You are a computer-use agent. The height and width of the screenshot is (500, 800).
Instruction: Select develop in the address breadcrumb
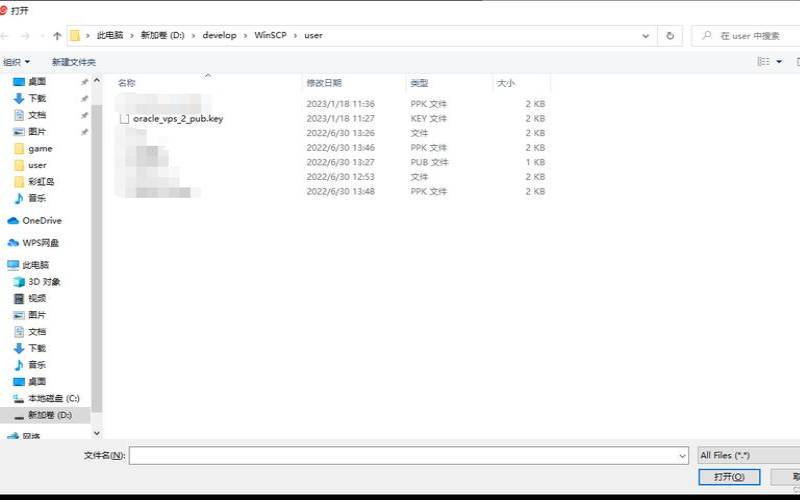click(219, 35)
